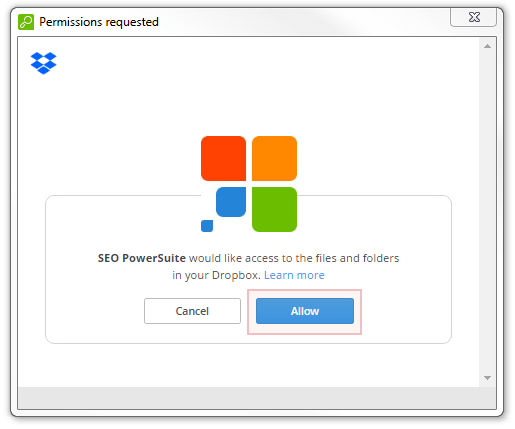Cancel the Dropbox permission request

(192, 311)
